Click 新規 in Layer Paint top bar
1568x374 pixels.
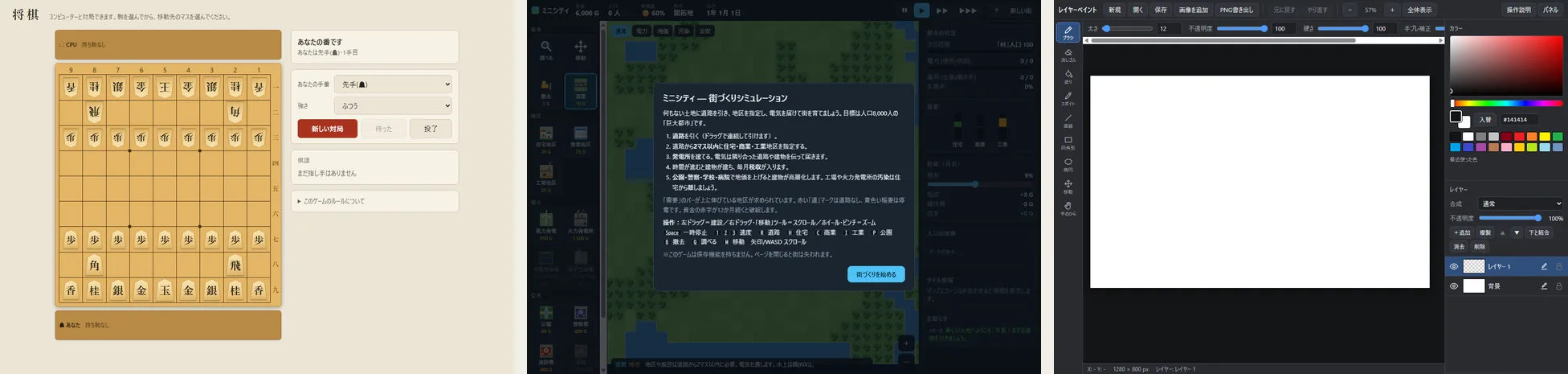pyautogui.click(x=1115, y=10)
